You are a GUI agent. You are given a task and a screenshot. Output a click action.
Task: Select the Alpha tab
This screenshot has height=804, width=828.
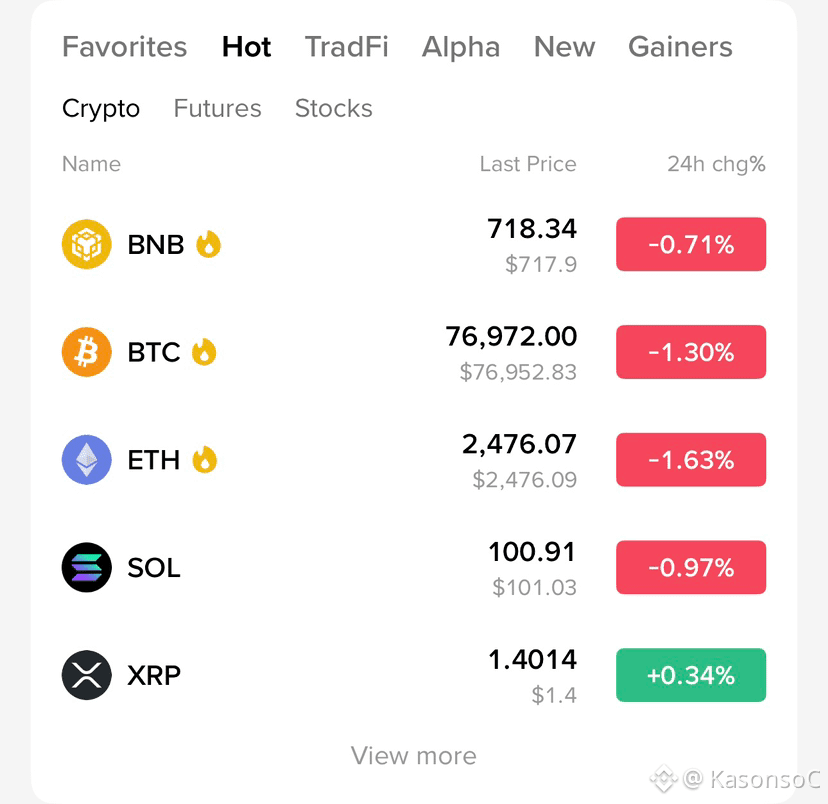tap(461, 47)
